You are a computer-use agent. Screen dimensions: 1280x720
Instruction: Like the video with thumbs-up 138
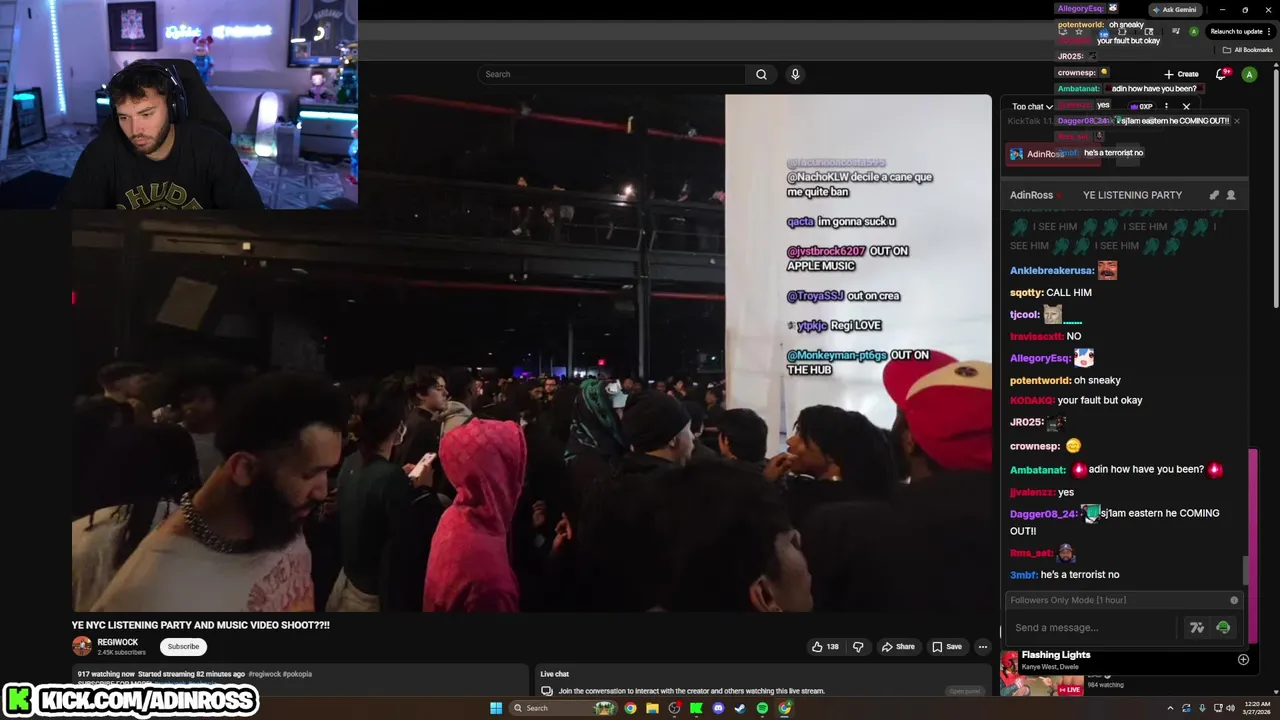point(825,647)
